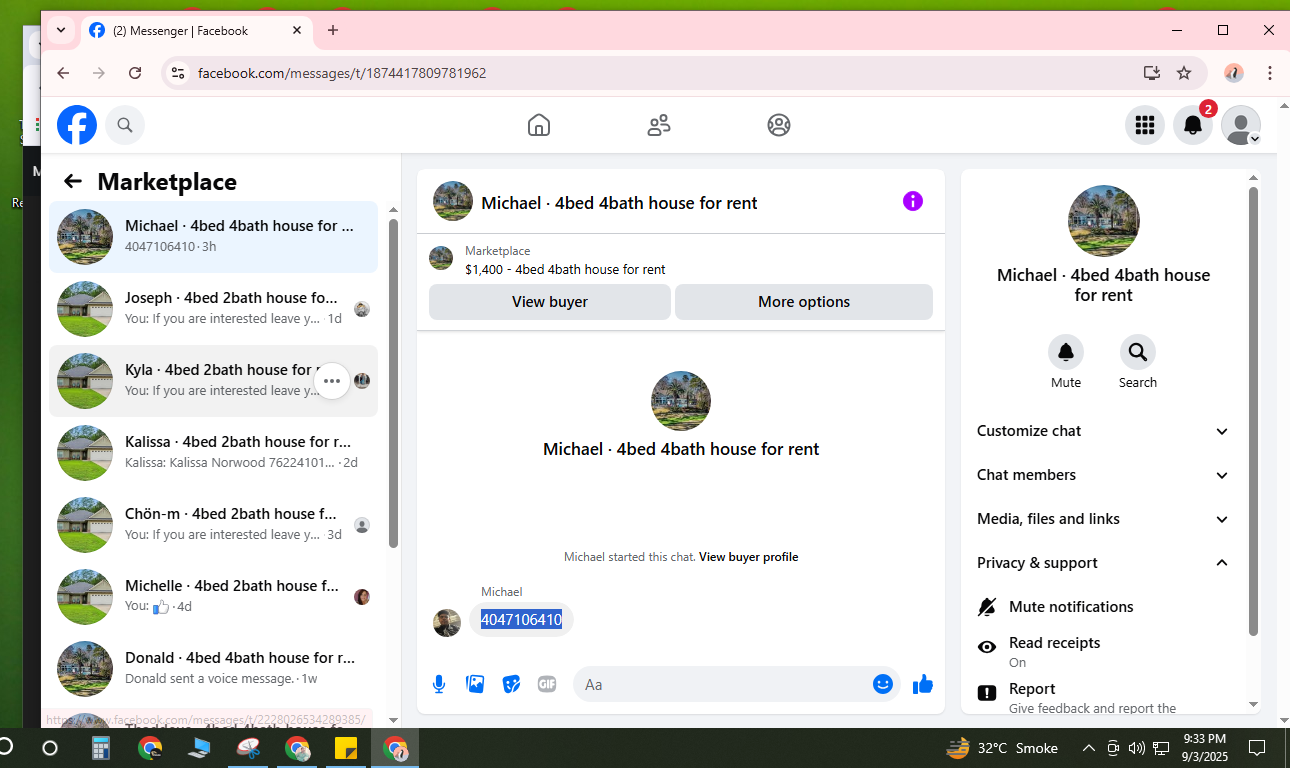This screenshot has width=1290, height=768.
Task: Bookmark this page with the star icon
Action: (x=1184, y=73)
